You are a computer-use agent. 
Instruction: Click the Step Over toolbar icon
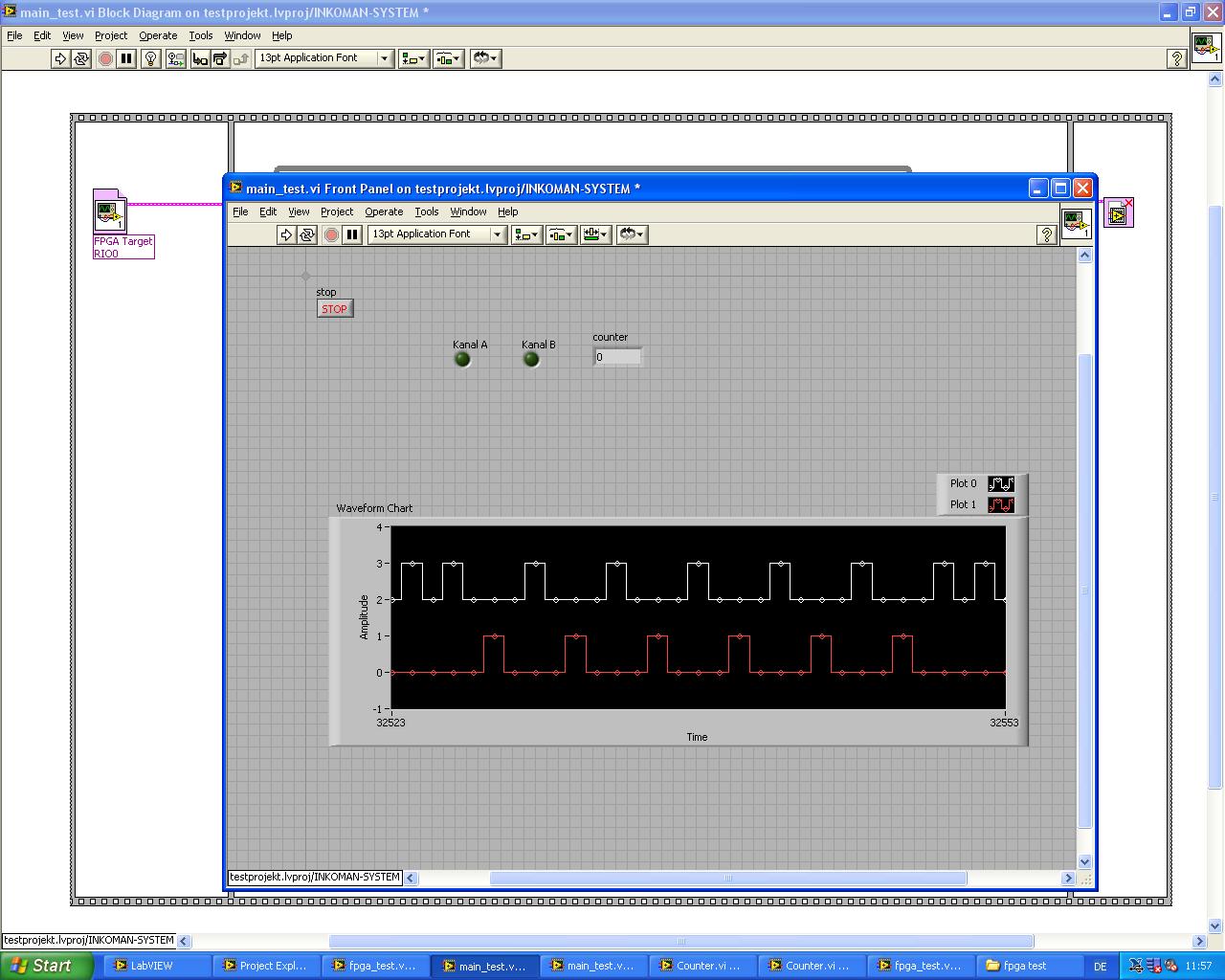[x=220, y=58]
